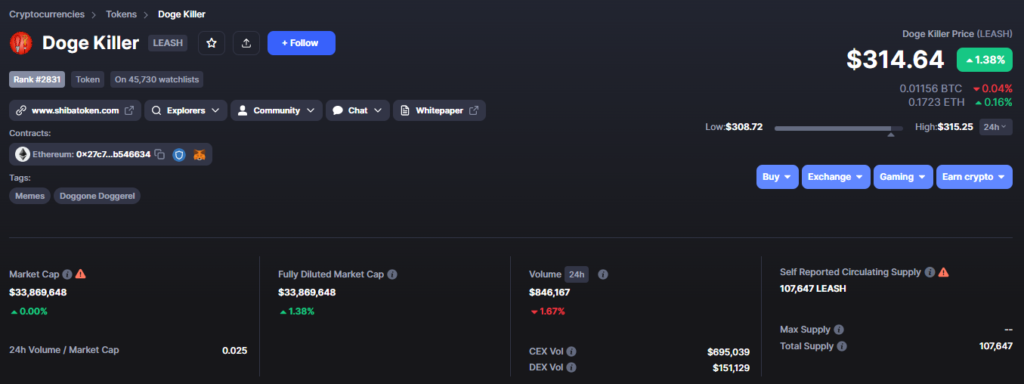Expand the Gaming dropdown

pos(903,177)
